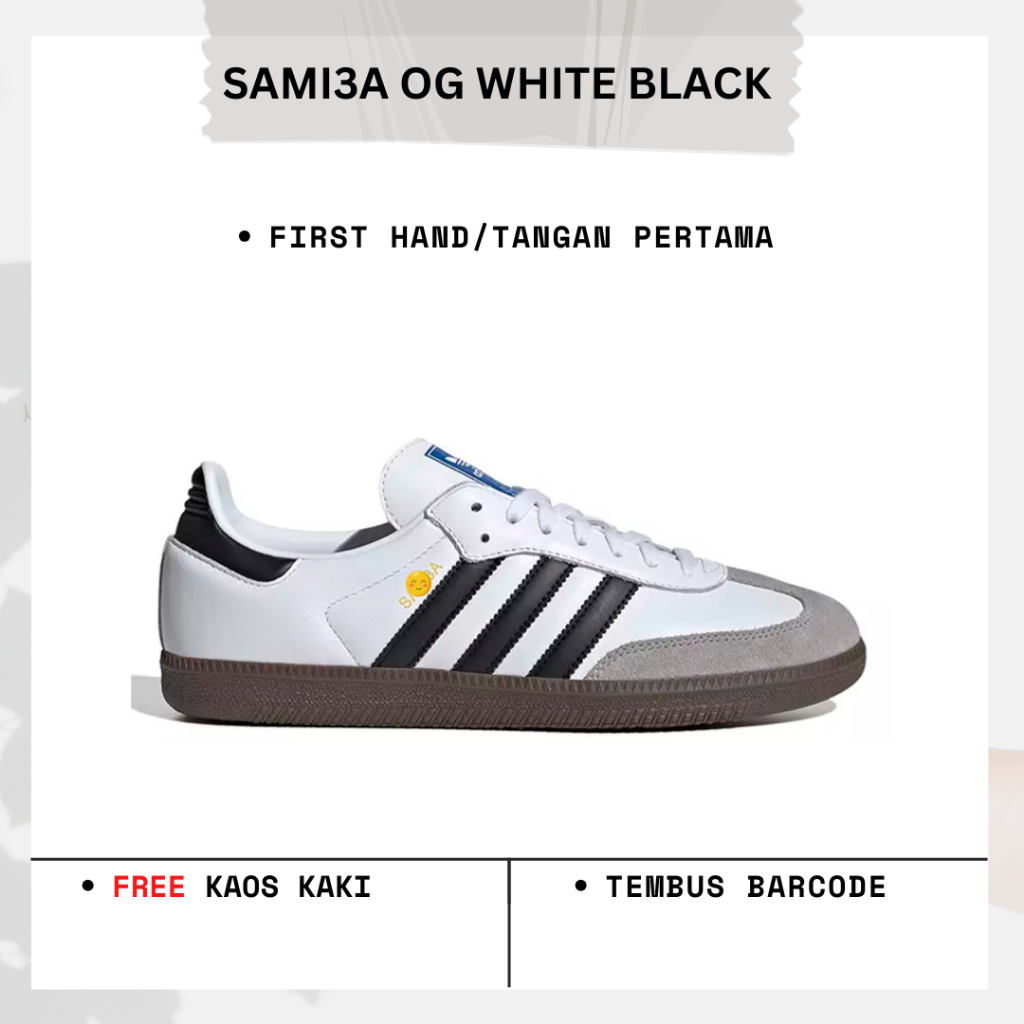
Task: Select the bullet before TEMBUS BARCODE
Action: [581, 886]
